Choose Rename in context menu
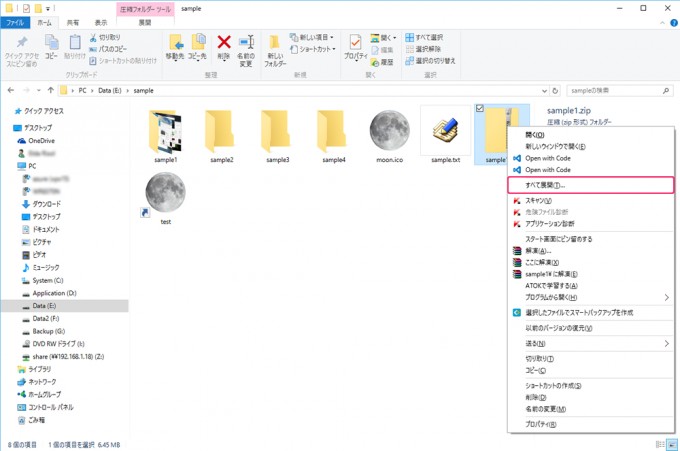This screenshot has height=451, width=680. [x=591, y=409]
